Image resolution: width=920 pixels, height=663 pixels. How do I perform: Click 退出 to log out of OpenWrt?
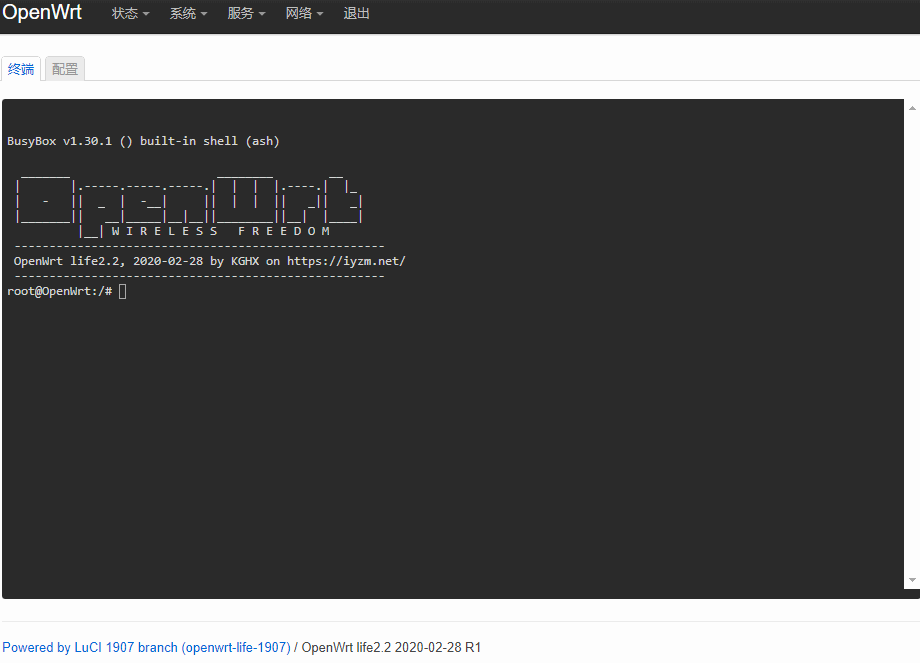point(356,14)
